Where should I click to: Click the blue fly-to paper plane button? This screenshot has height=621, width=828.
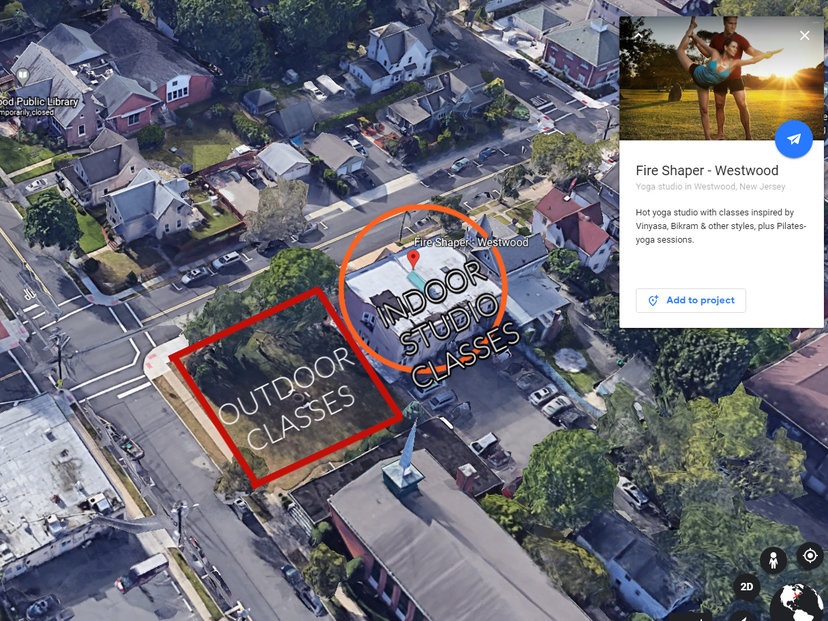coord(793,139)
